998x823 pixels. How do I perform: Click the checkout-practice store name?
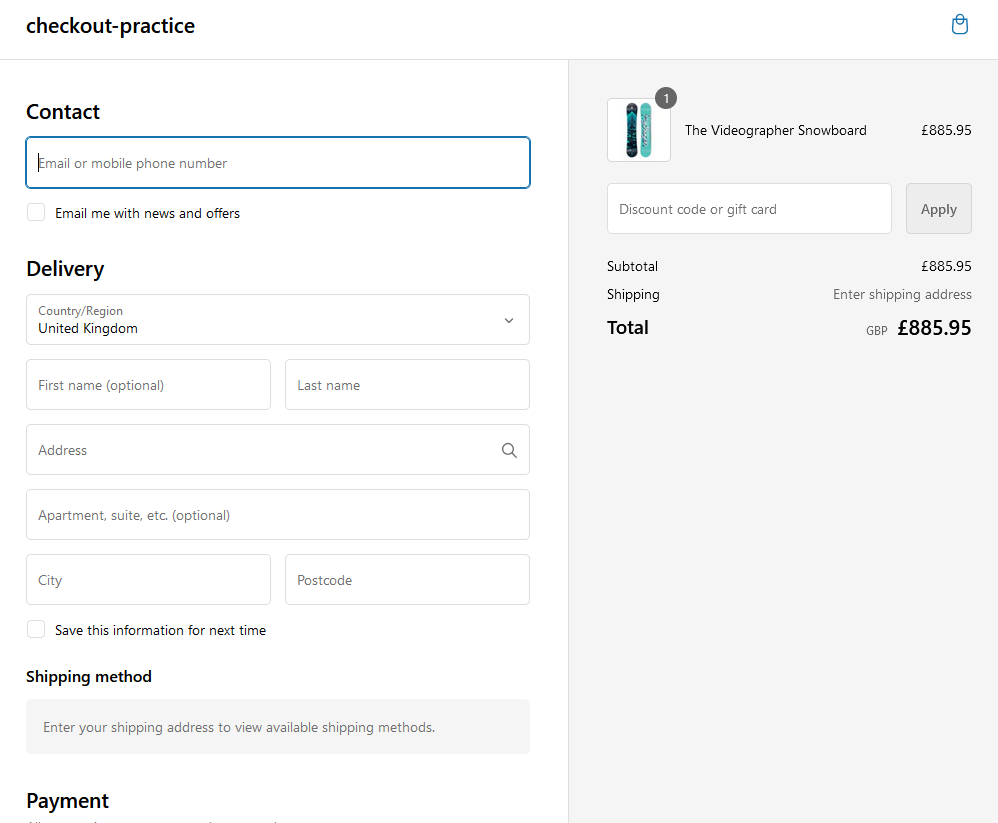point(110,26)
